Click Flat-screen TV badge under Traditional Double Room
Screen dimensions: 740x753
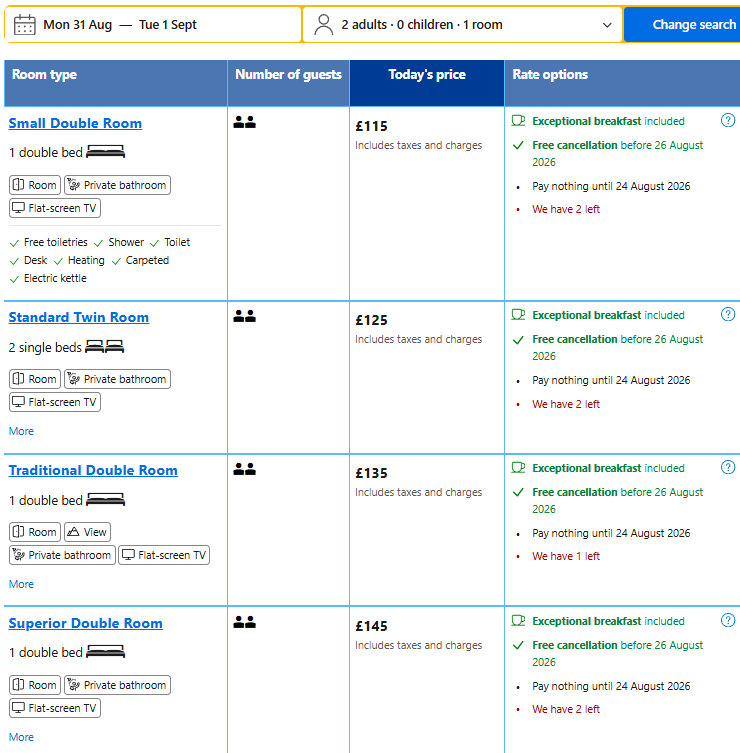[164, 555]
